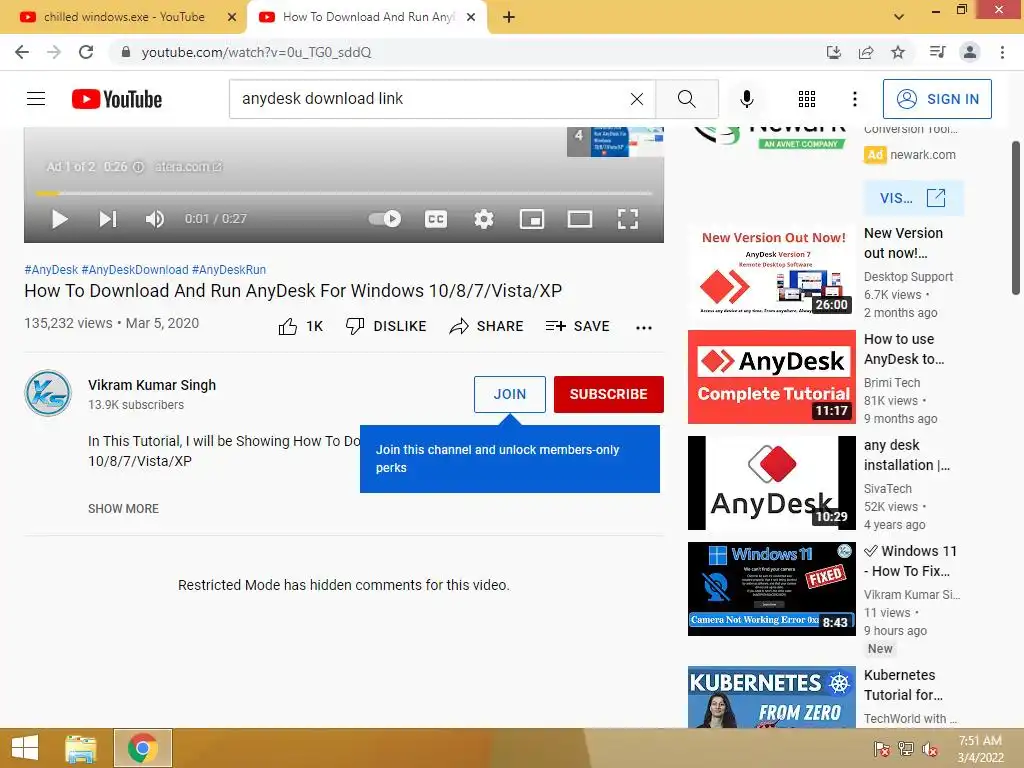This screenshot has width=1024, height=768.
Task: Bookmark this page with the star icon
Action: point(898,52)
